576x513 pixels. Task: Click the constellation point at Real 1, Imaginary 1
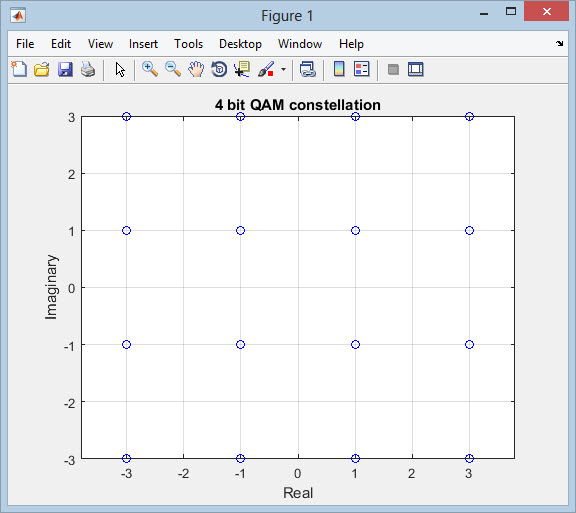pyautogui.click(x=355, y=230)
